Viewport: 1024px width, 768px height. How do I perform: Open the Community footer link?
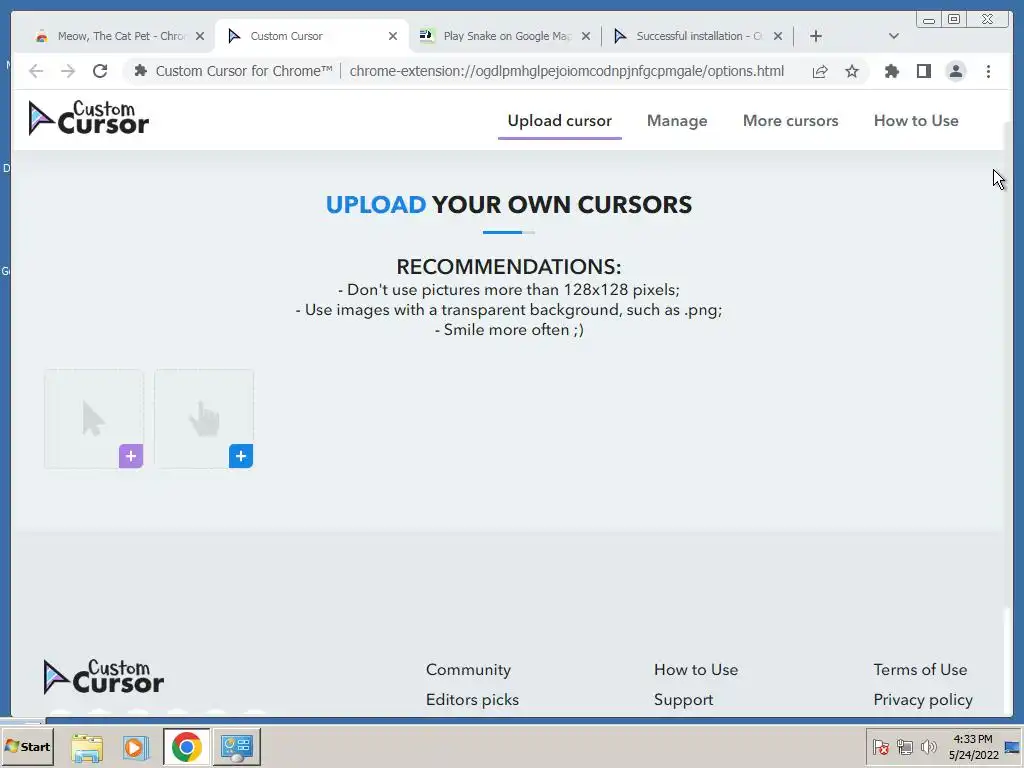coord(468,669)
